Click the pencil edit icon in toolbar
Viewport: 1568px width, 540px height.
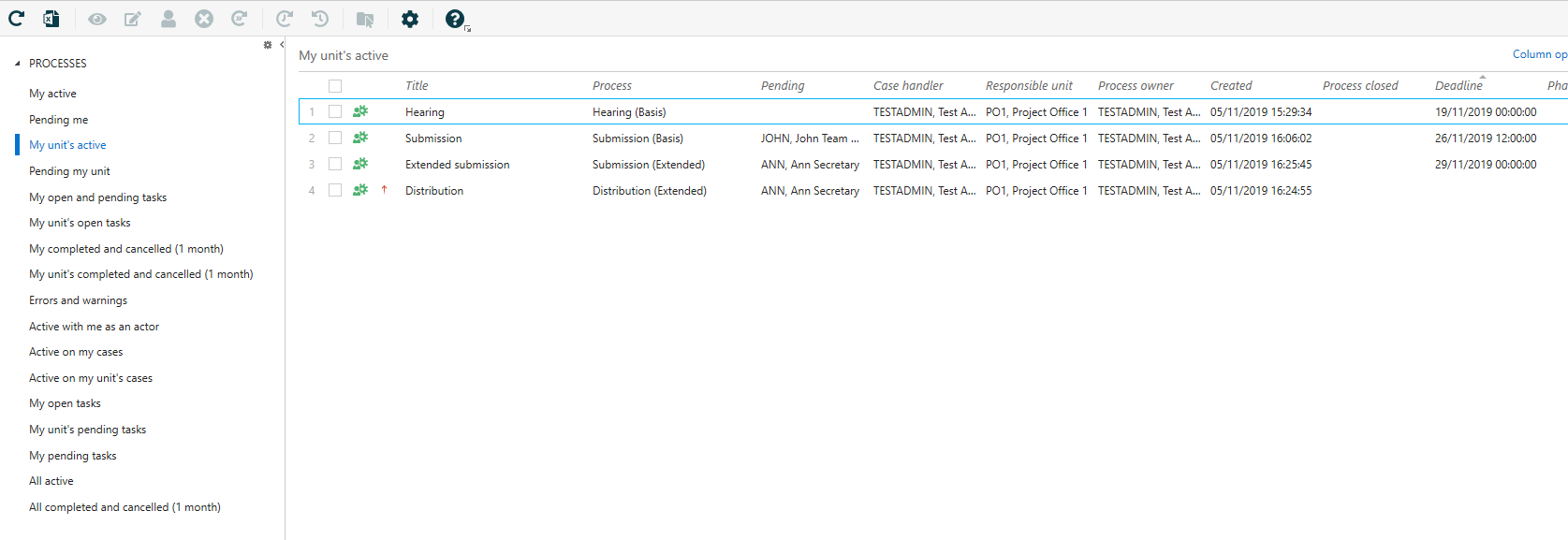[x=133, y=19]
